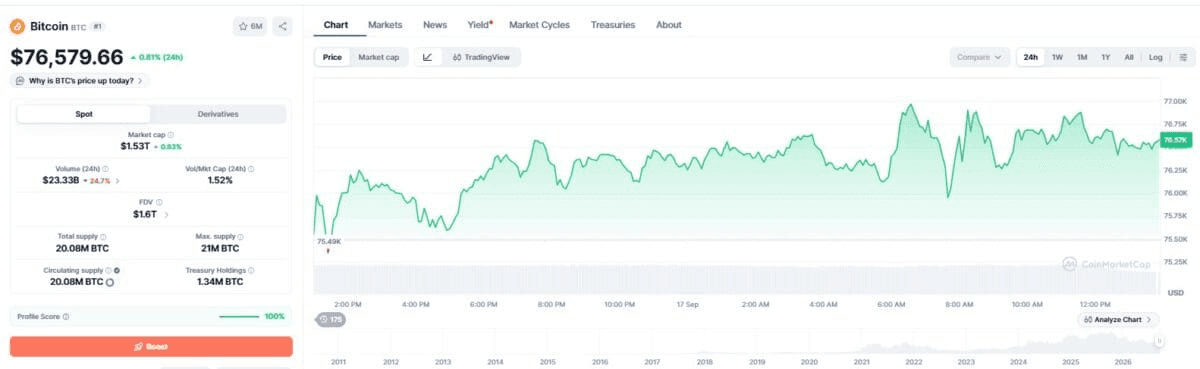1200x369 pixels.
Task: Click the Volume (24h) info icon
Action: coord(106,169)
